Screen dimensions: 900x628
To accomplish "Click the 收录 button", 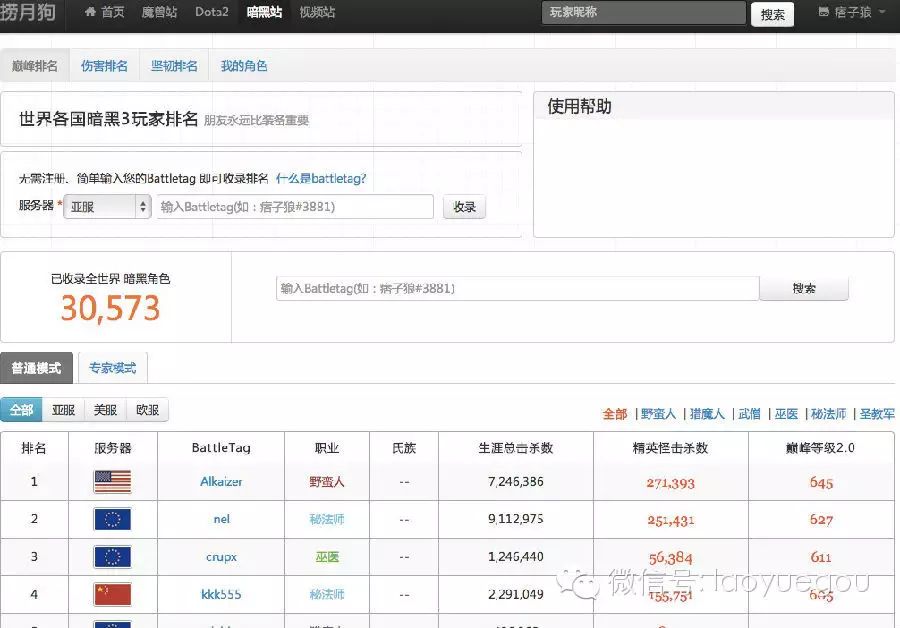I will tap(464, 207).
